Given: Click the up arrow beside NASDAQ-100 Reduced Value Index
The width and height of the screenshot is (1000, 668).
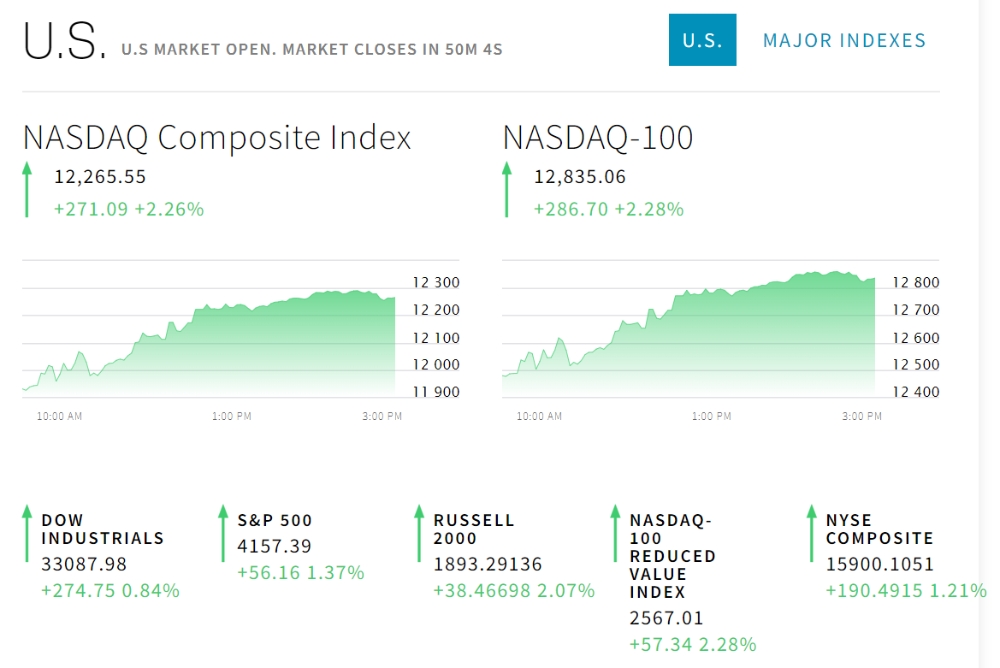Looking at the screenshot, I should coord(615,533).
